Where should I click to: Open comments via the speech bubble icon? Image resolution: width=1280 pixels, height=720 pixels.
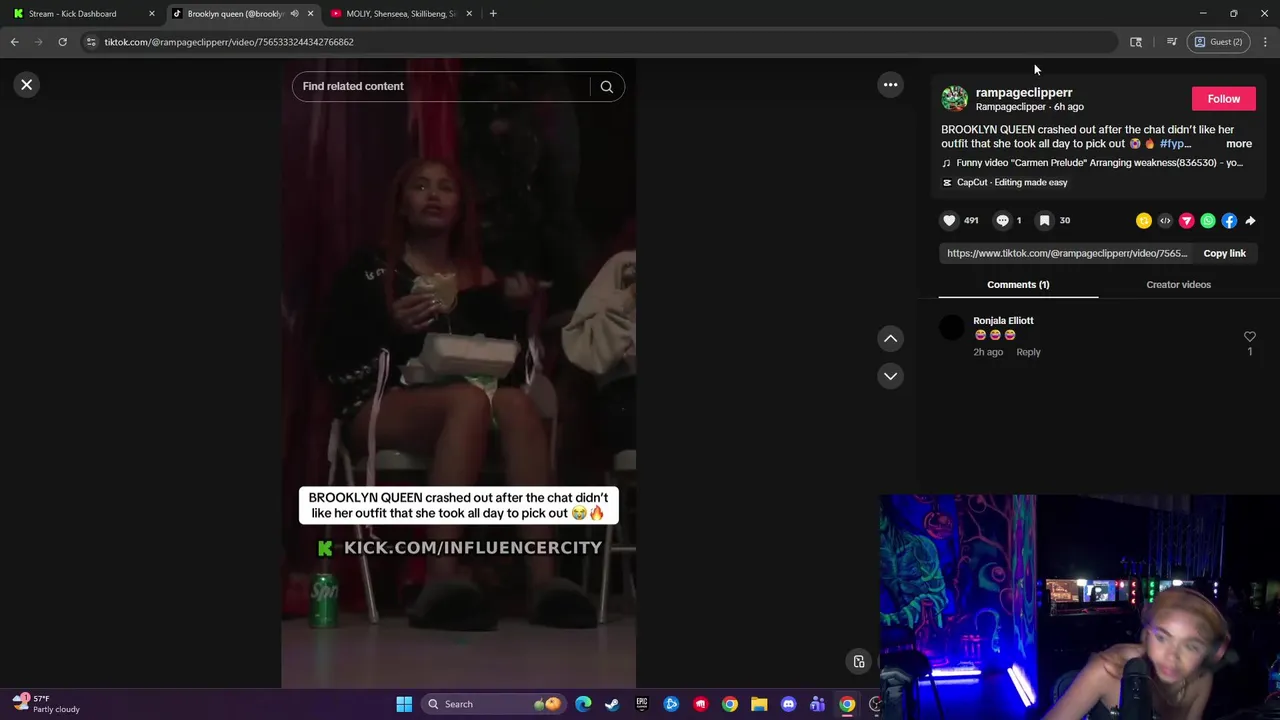[1002, 220]
